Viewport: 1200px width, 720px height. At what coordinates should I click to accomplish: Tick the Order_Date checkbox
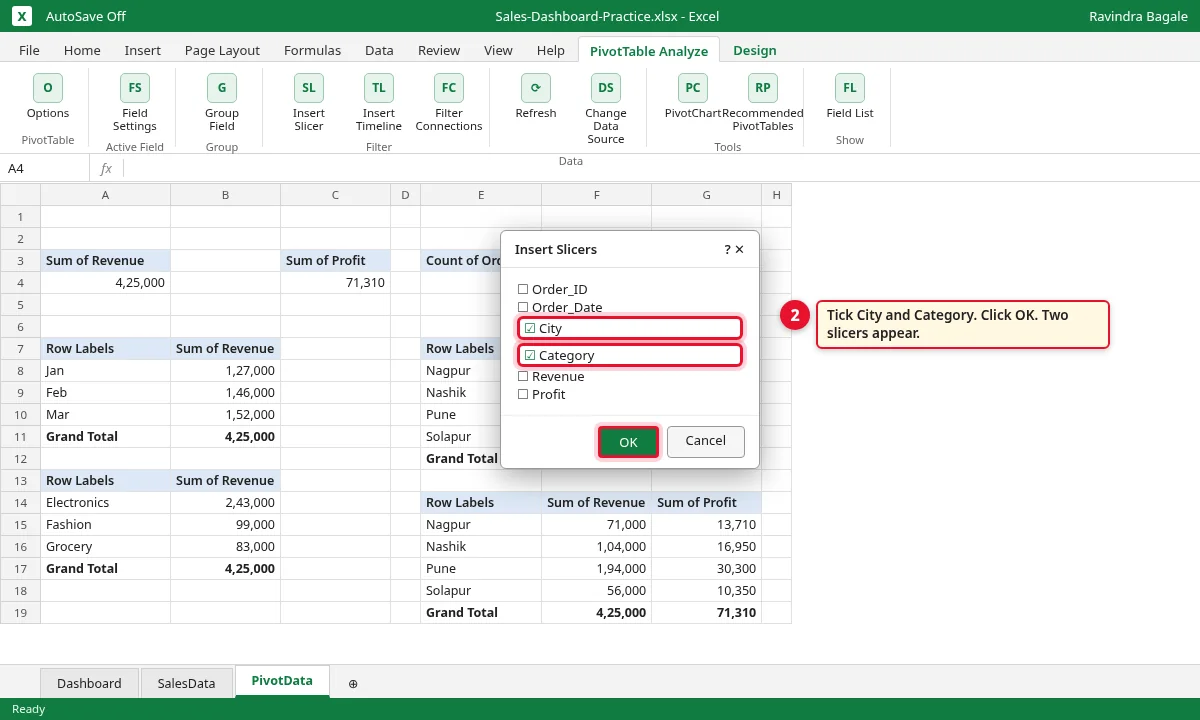523,307
